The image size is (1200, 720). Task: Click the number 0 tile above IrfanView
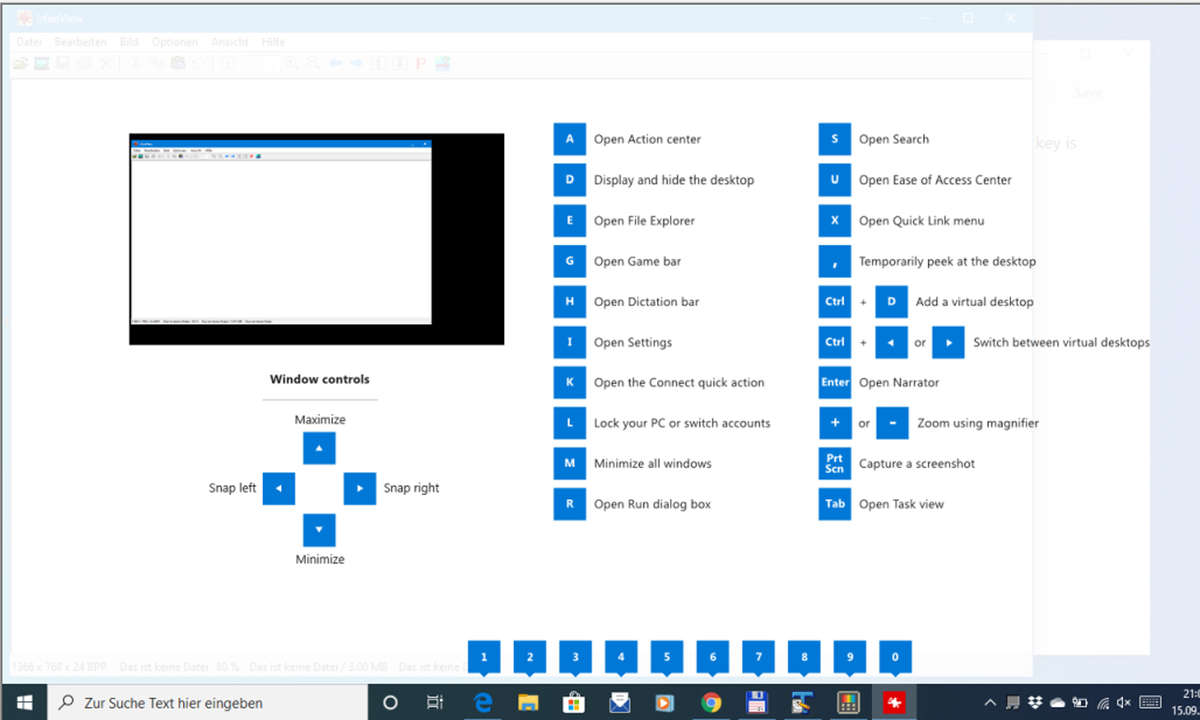coord(895,657)
